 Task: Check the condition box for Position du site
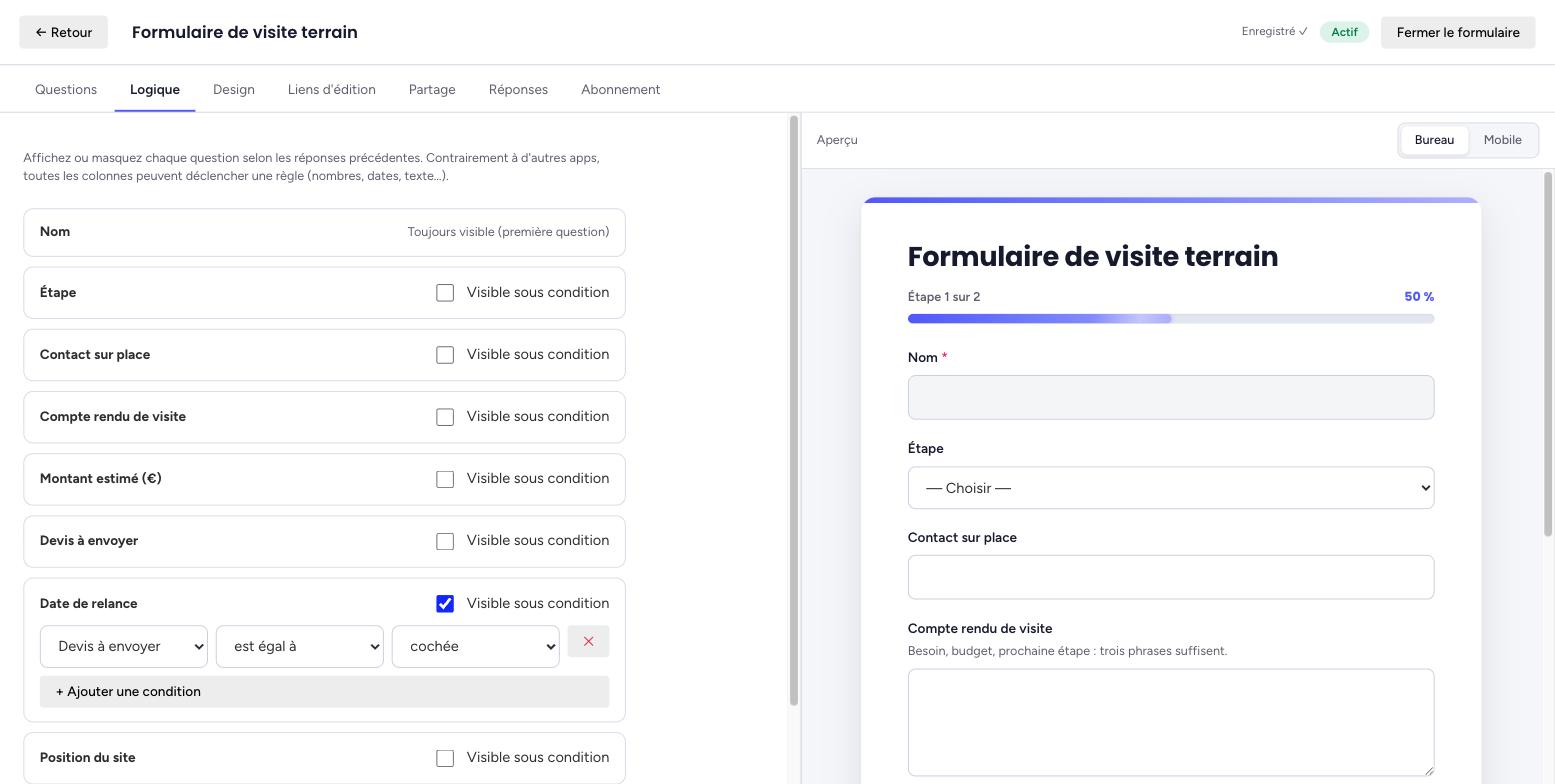tap(445, 758)
